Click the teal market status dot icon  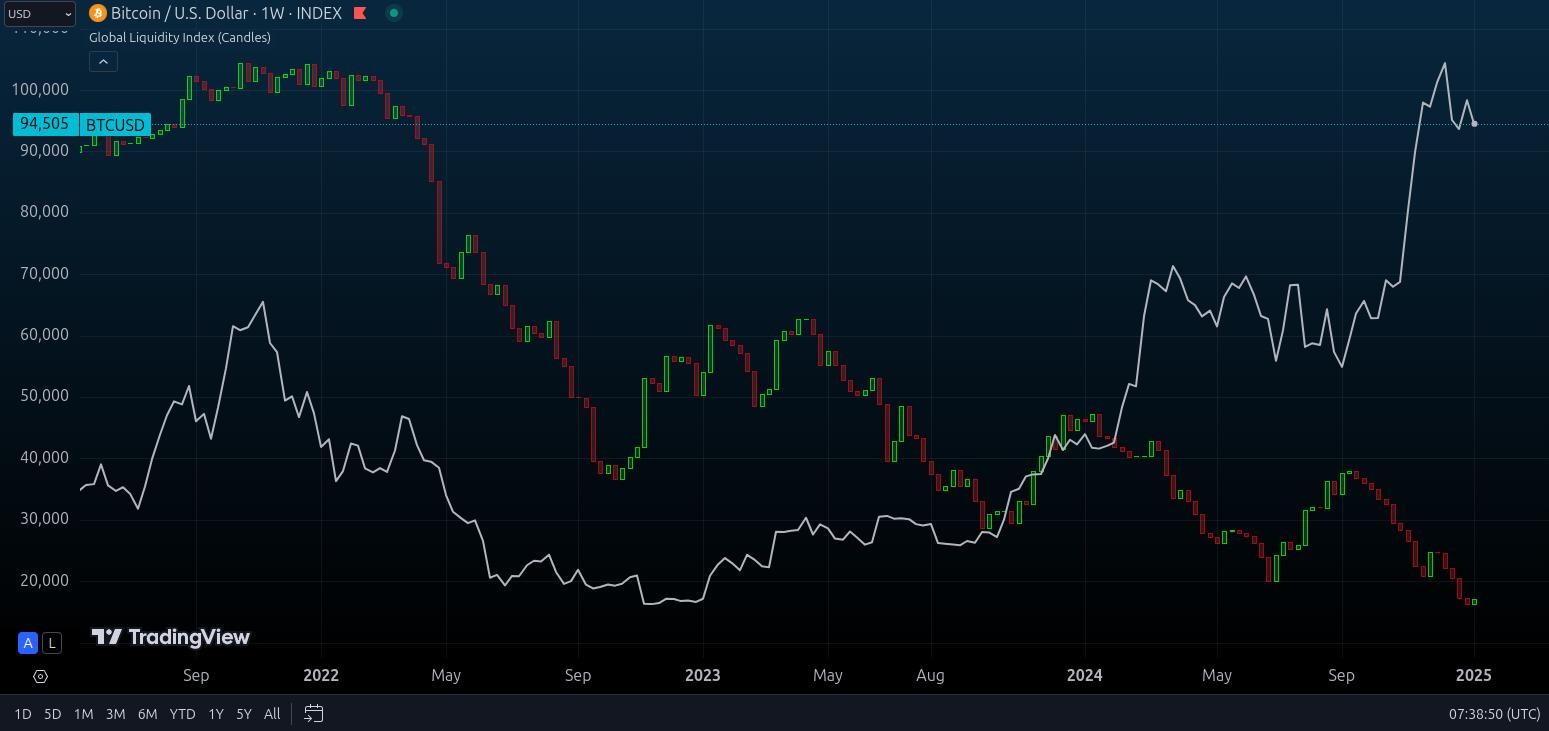click(x=394, y=13)
